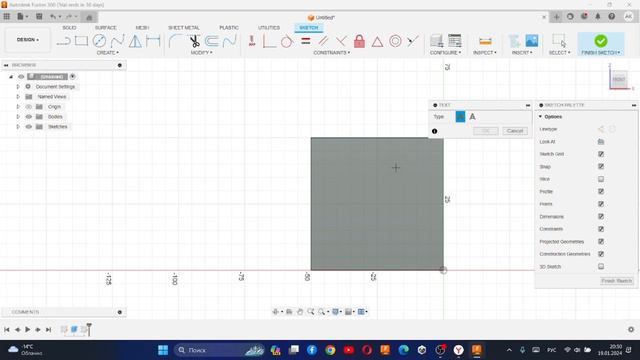640x360 pixels.
Task: Open the Constraints dropdown menu
Action: (331, 53)
